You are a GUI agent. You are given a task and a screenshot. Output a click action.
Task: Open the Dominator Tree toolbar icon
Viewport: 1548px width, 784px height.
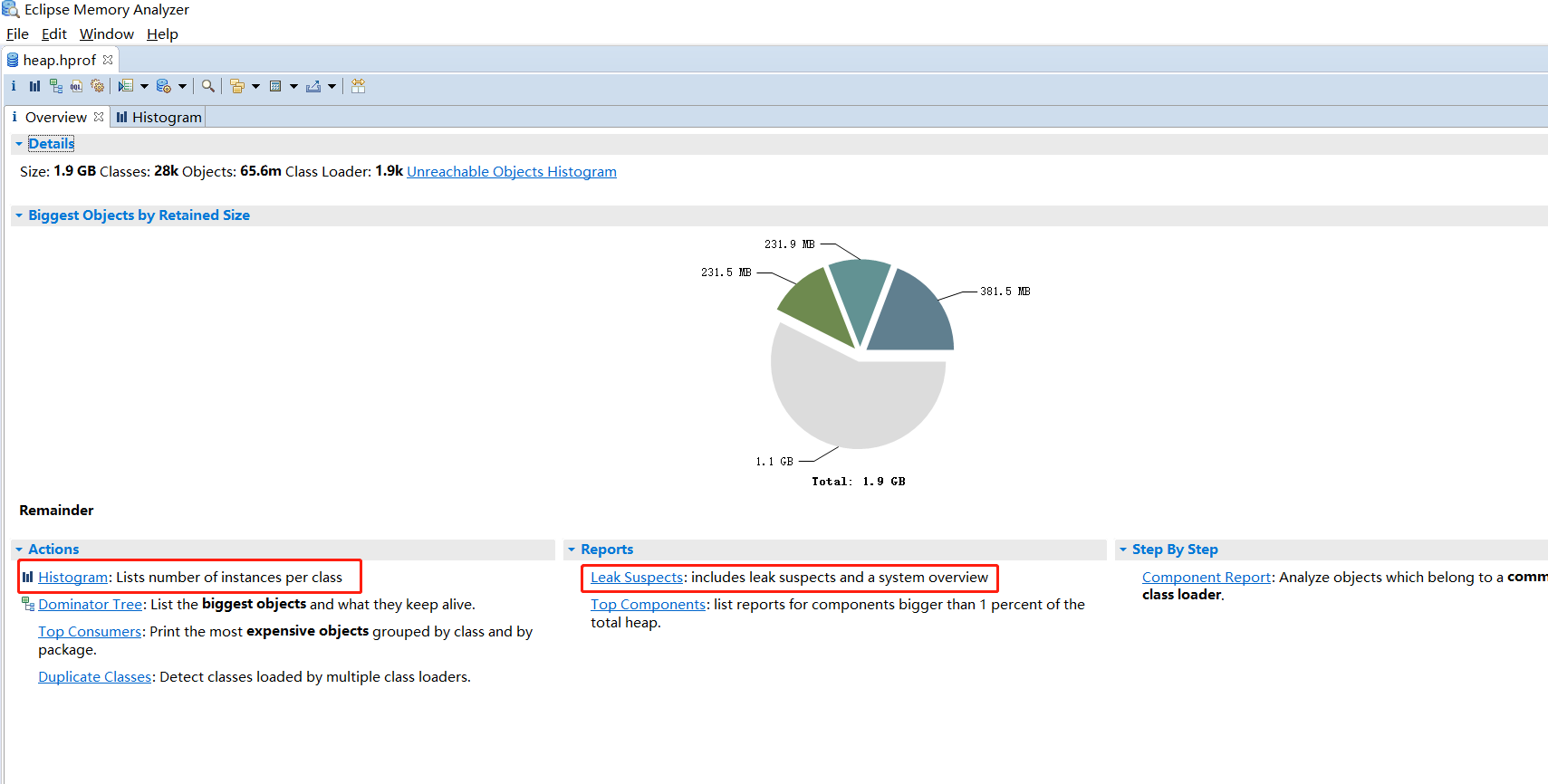pyautogui.click(x=56, y=86)
